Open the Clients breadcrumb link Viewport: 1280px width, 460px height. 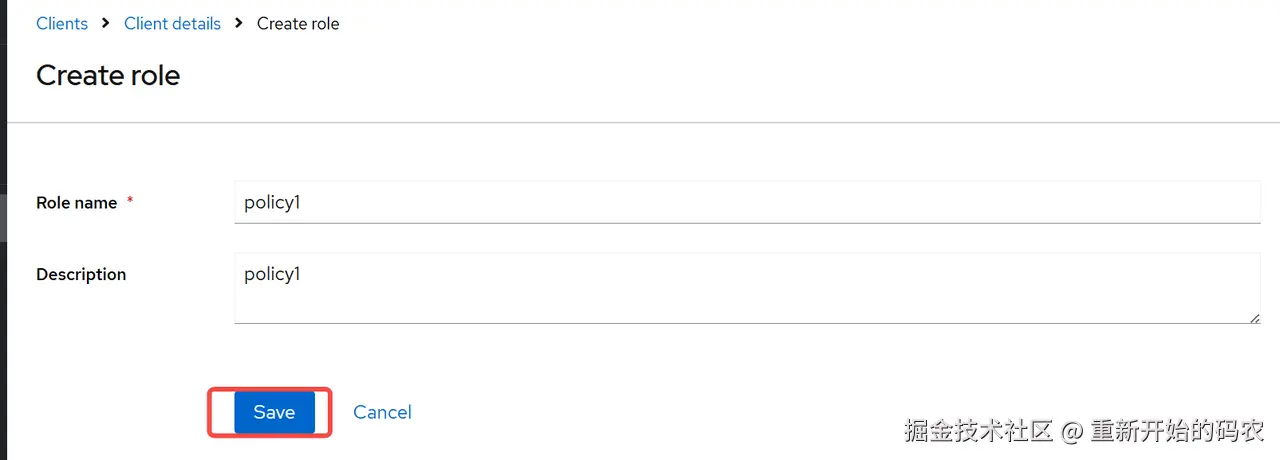62,23
